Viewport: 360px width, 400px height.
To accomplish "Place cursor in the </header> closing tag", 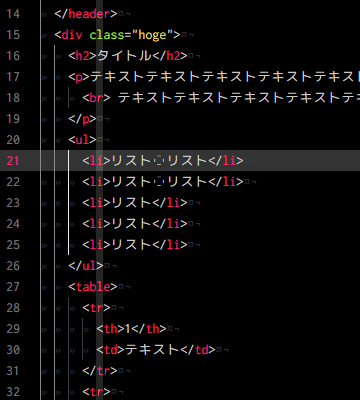I will pos(86,14).
